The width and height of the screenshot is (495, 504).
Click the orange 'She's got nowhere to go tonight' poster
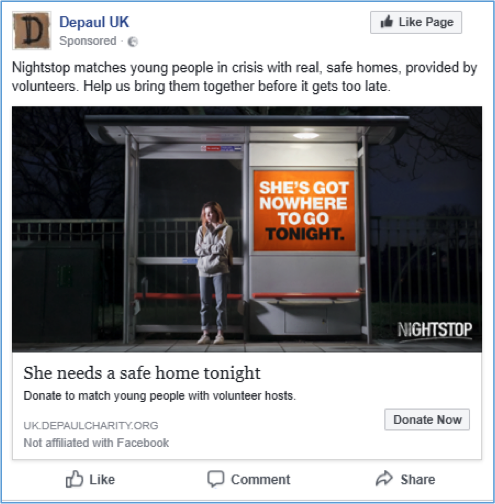pos(304,210)
